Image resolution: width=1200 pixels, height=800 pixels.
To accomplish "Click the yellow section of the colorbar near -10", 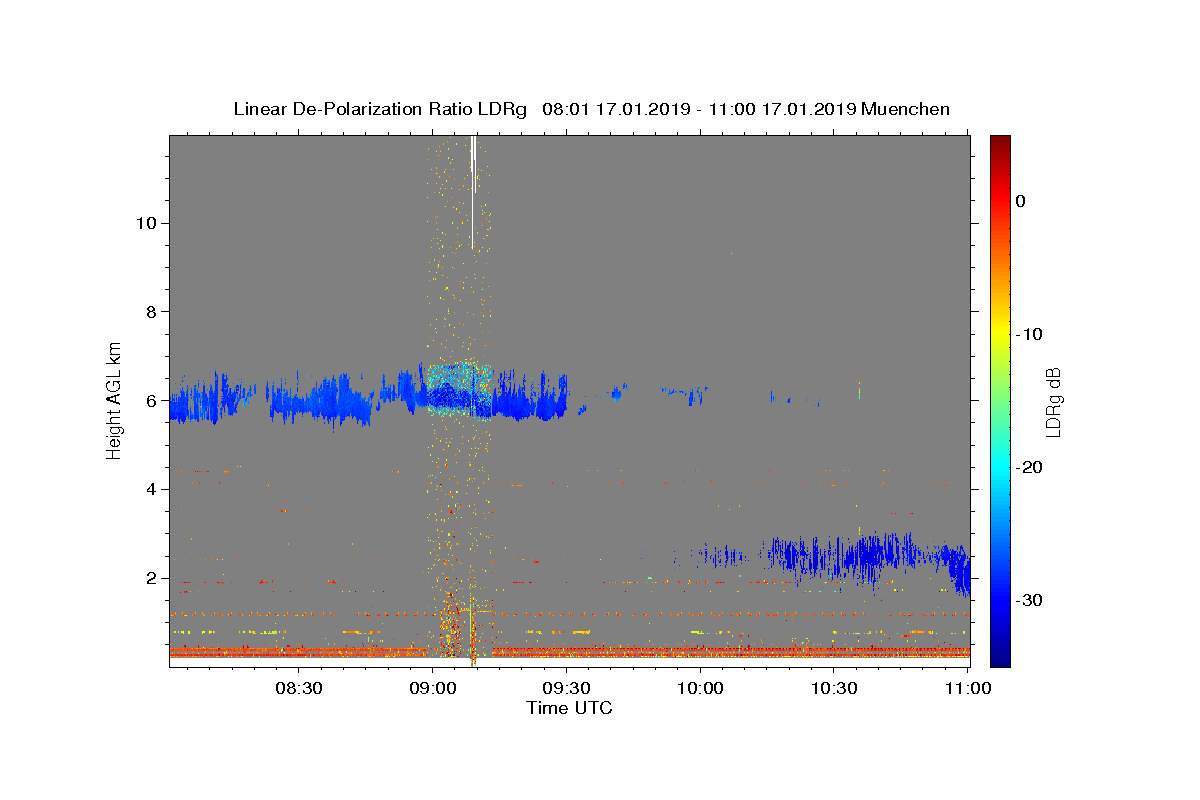I will click(x=1000, y=334).
